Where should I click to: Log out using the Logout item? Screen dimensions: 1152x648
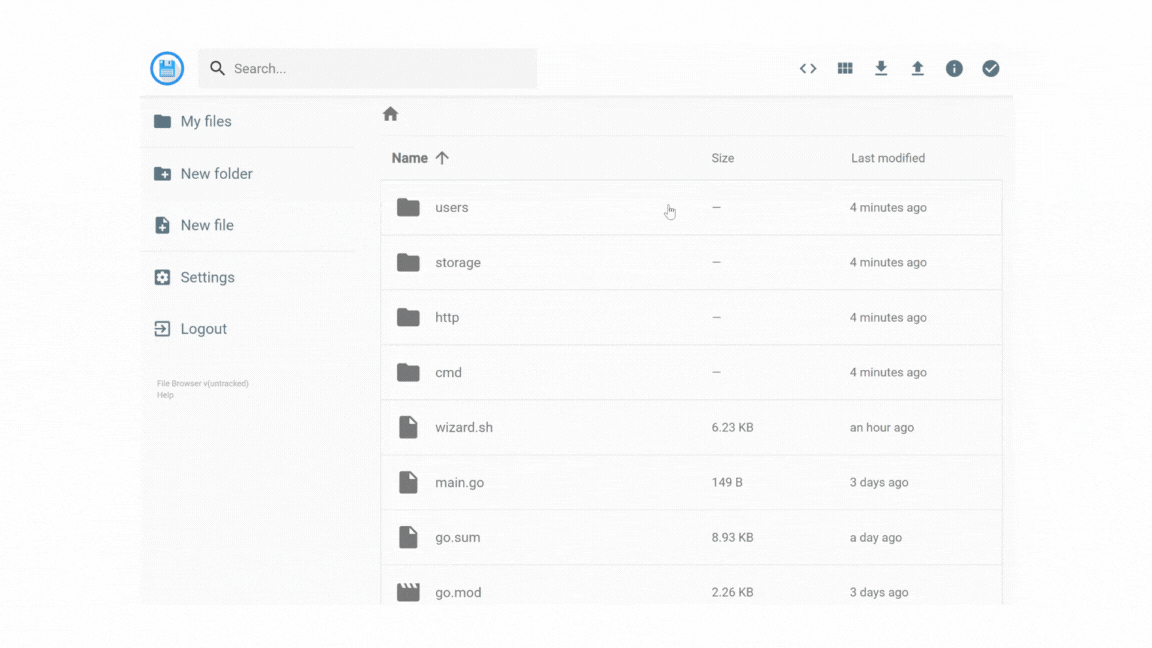pos(203,329)
